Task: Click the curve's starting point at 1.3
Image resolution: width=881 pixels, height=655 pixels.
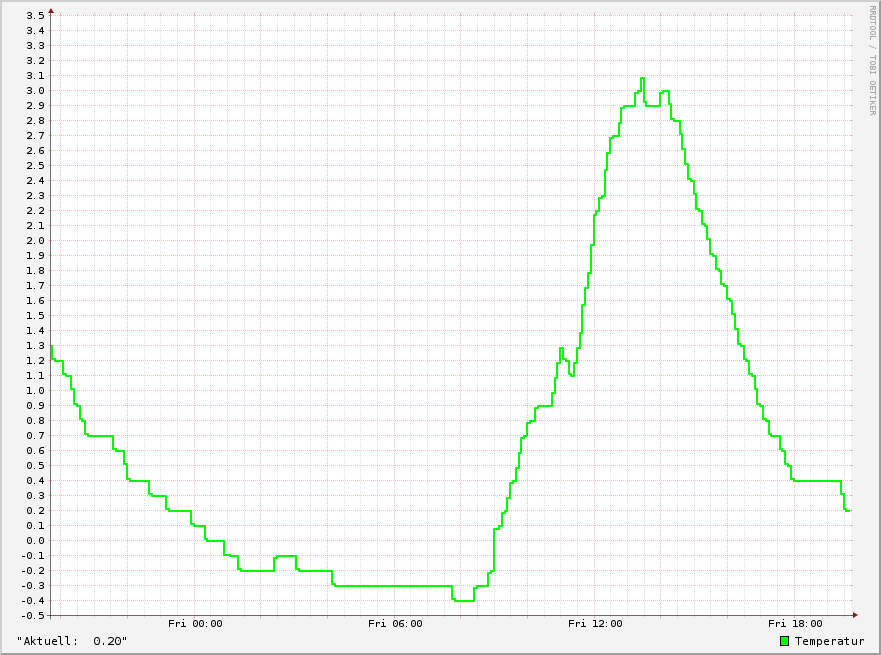Action: coord(51,346)
